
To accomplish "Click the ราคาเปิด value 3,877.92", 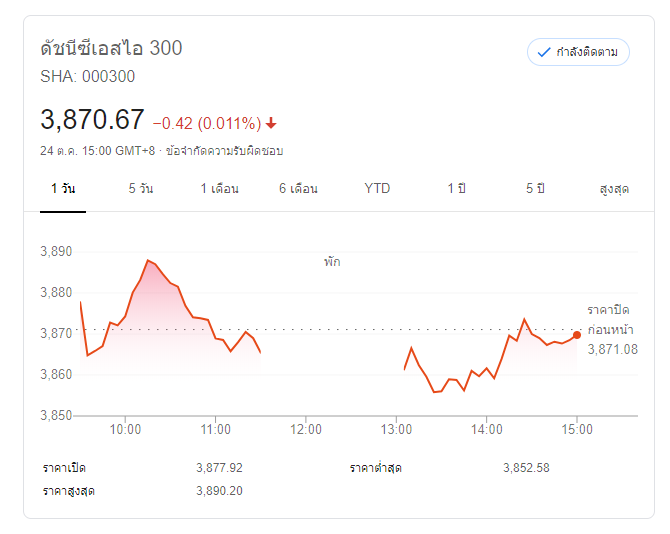I will [220, 467].
